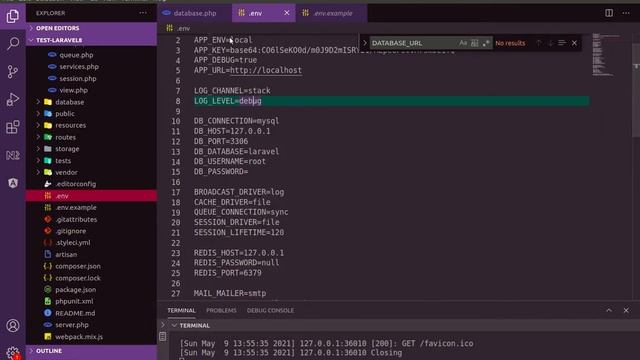Open editor more actions ellipsis
640x360 pixels.
click(x=626, y=13)
